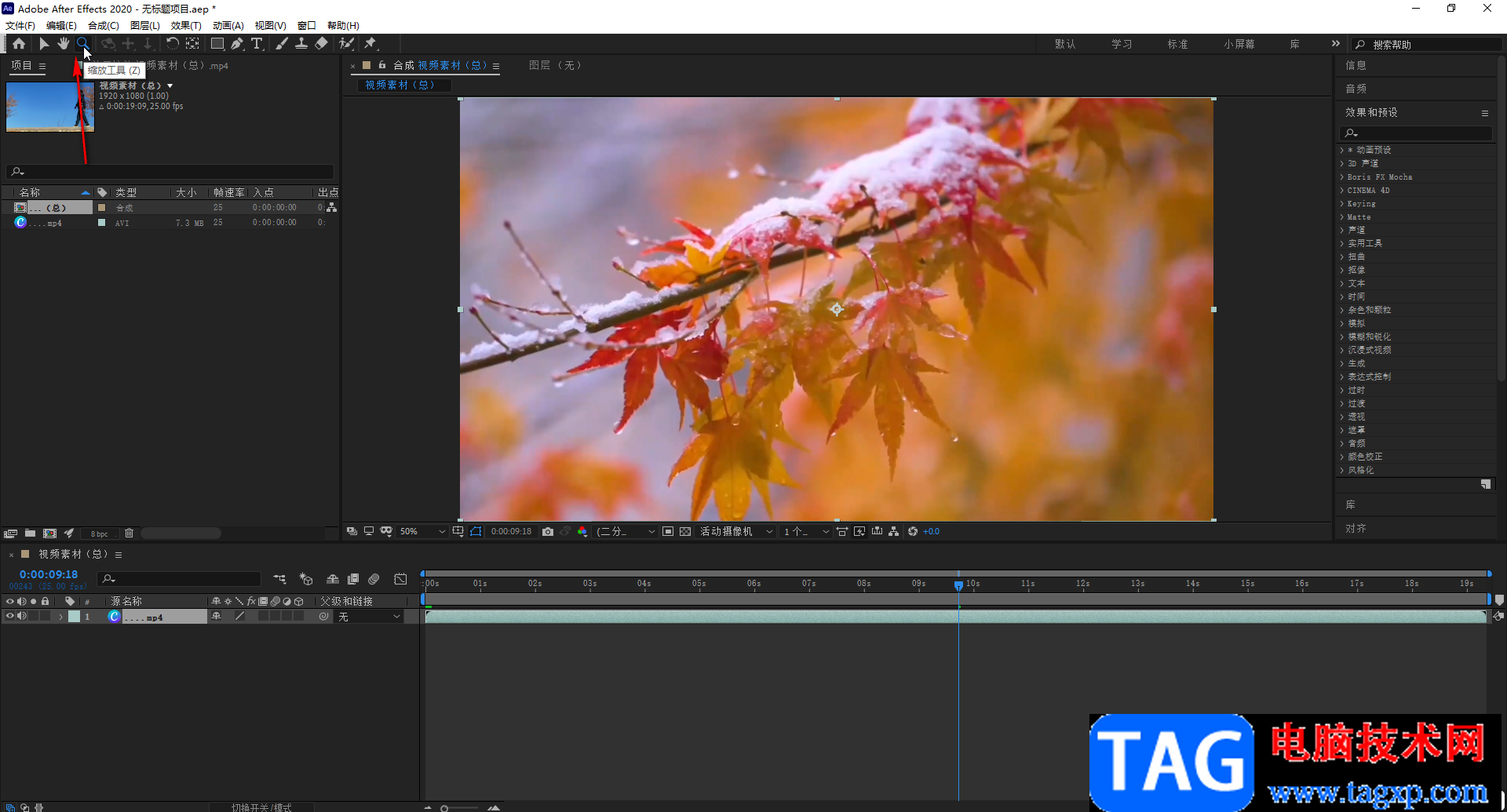The height and width of the screenshot is (812, 1507).
Task: Open the active camera view dropdown
Action: point(735,532)
